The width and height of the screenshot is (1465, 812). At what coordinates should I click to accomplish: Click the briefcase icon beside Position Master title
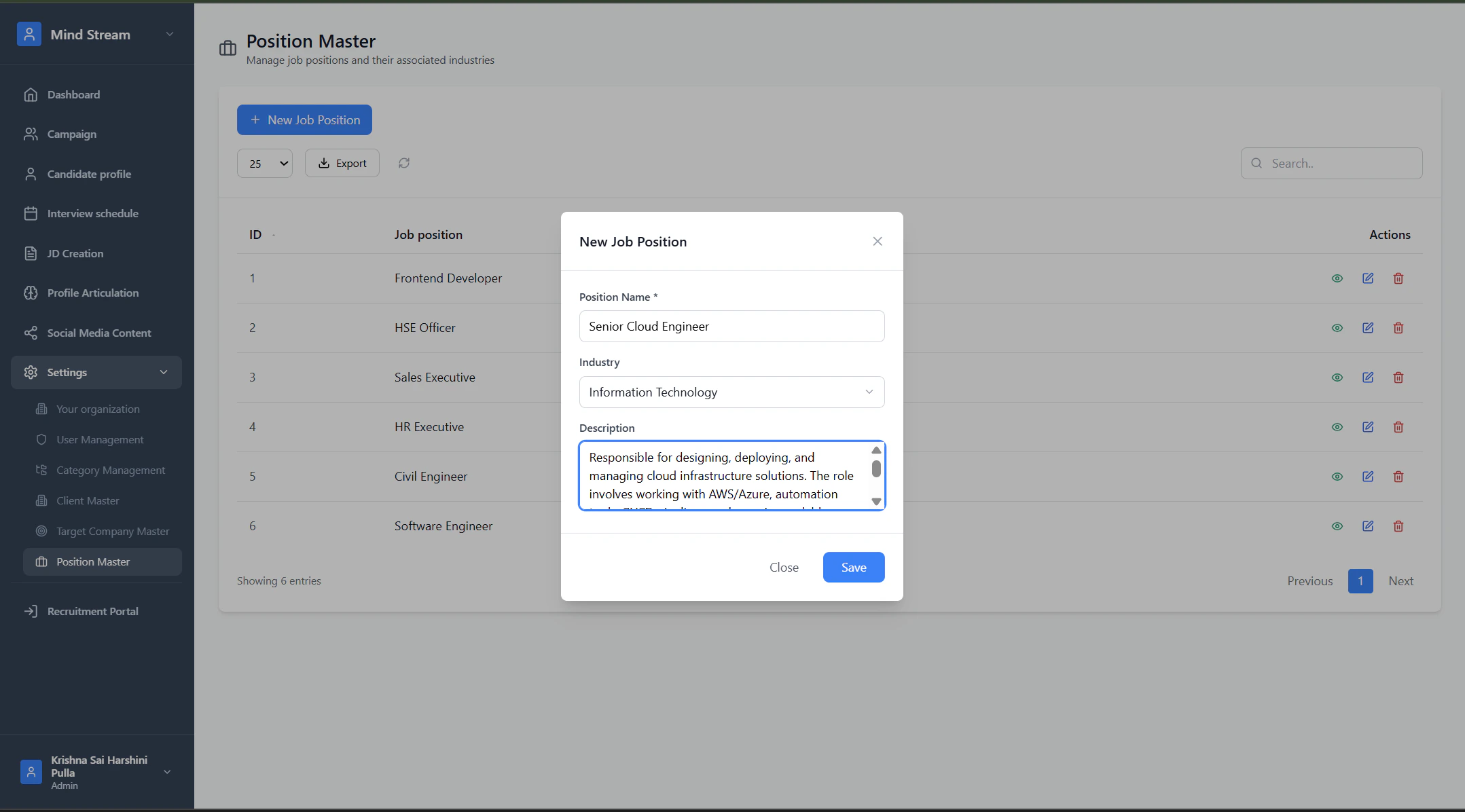click(x=228, y=48)
